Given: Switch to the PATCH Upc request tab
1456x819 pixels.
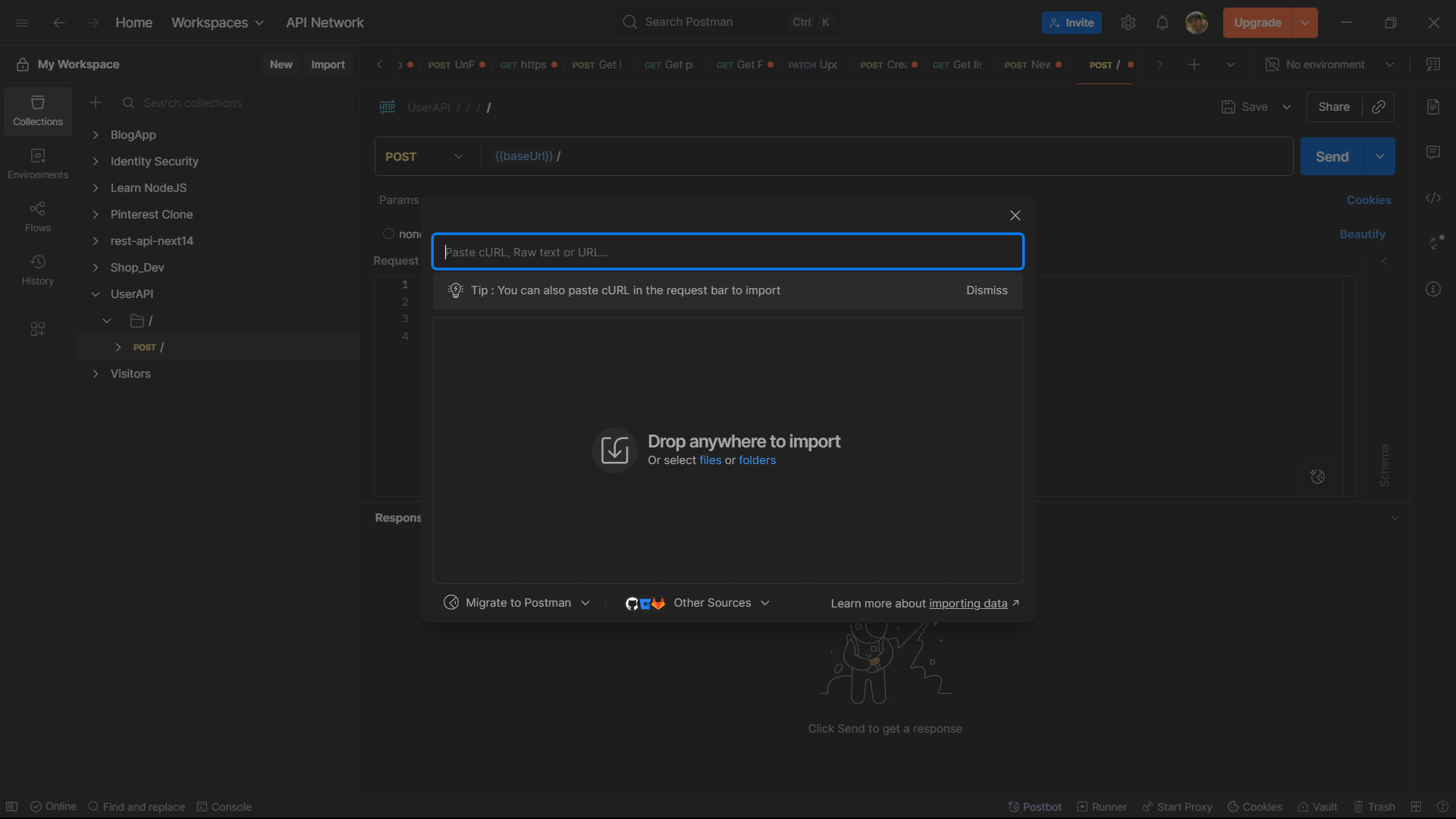Looking at the screenshot, I should [x=813, y=64].
